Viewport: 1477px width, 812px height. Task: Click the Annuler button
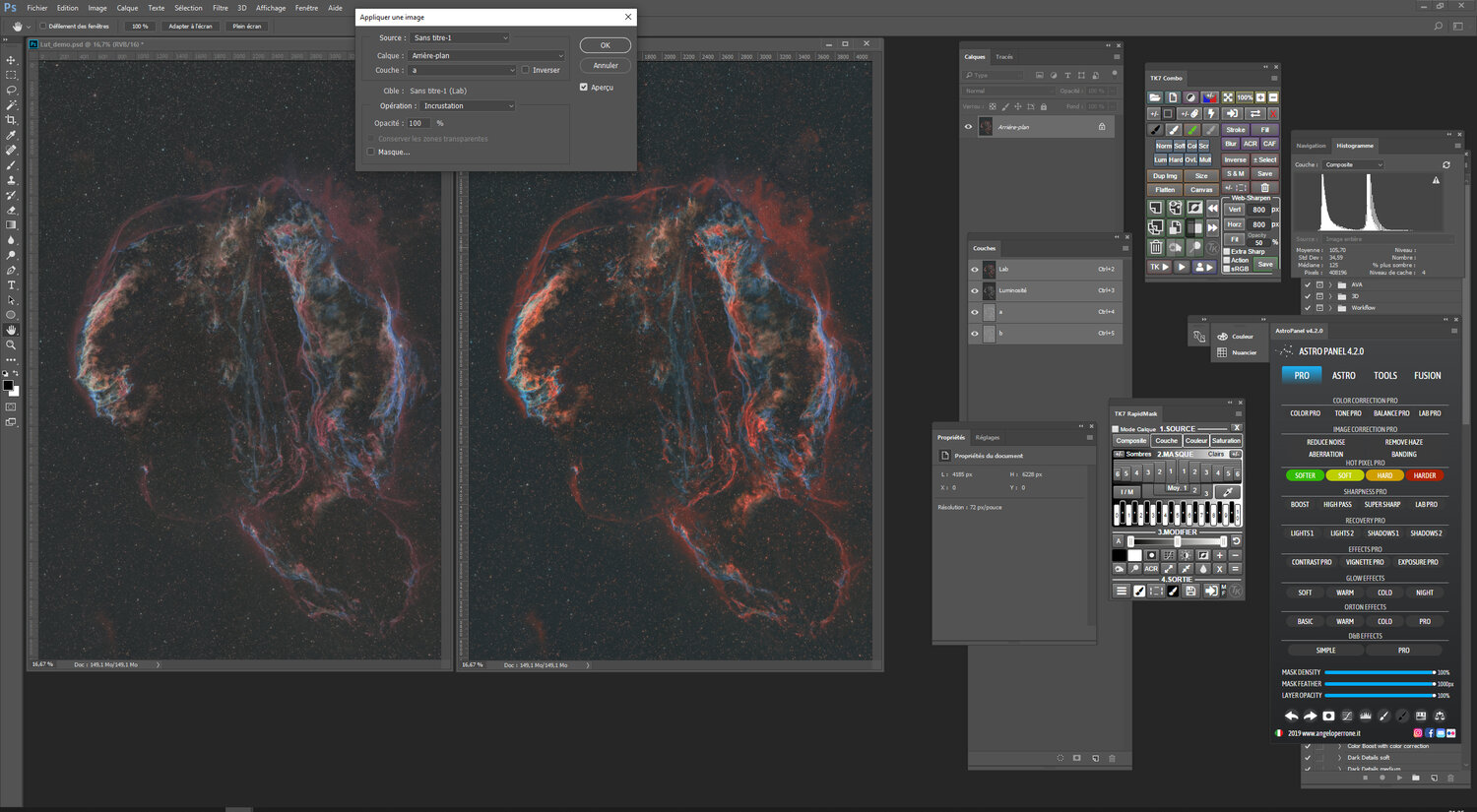click(606, 65)
